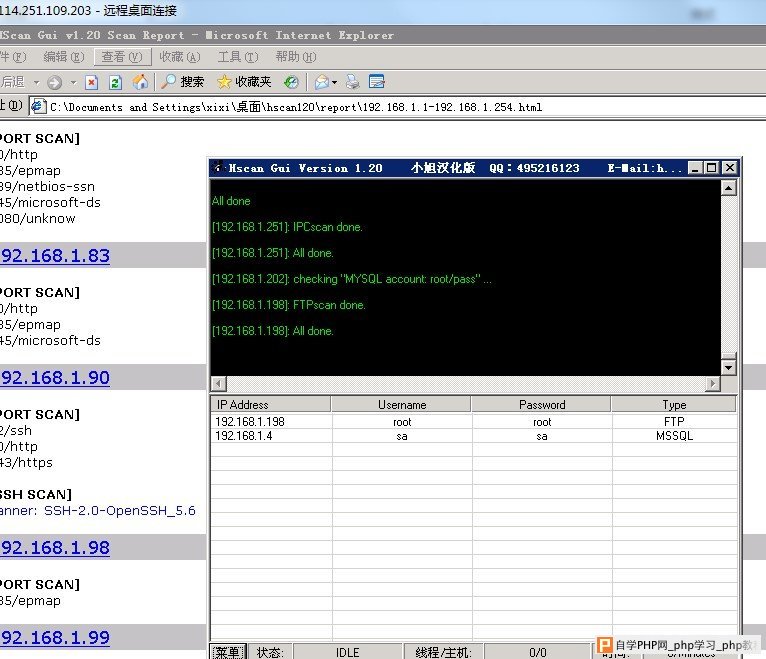This screenshot has height=659, width=766.
Task: Open the 查看(V) menu
Action: [x=122, y=57]
